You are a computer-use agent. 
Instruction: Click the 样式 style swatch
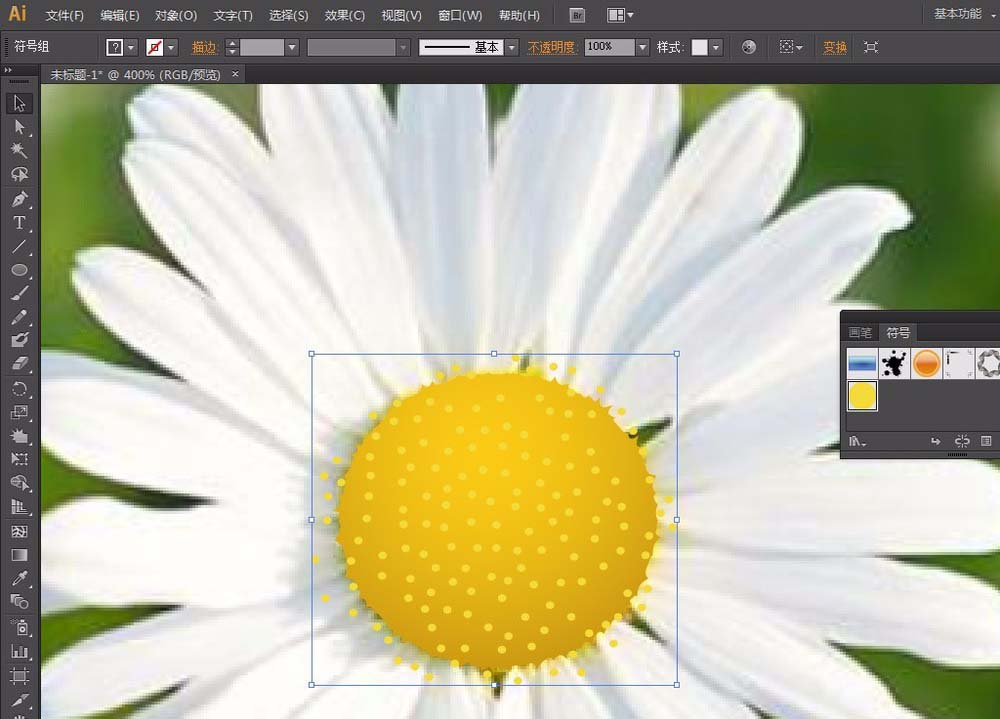[x=700, y=47]
